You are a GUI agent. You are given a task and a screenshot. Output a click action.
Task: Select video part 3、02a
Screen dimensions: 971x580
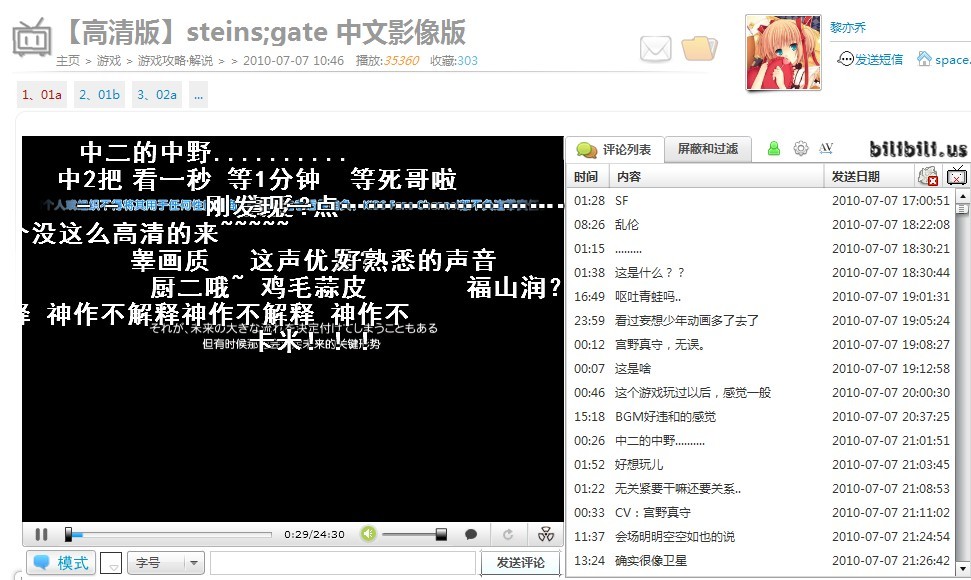(157, 95)
